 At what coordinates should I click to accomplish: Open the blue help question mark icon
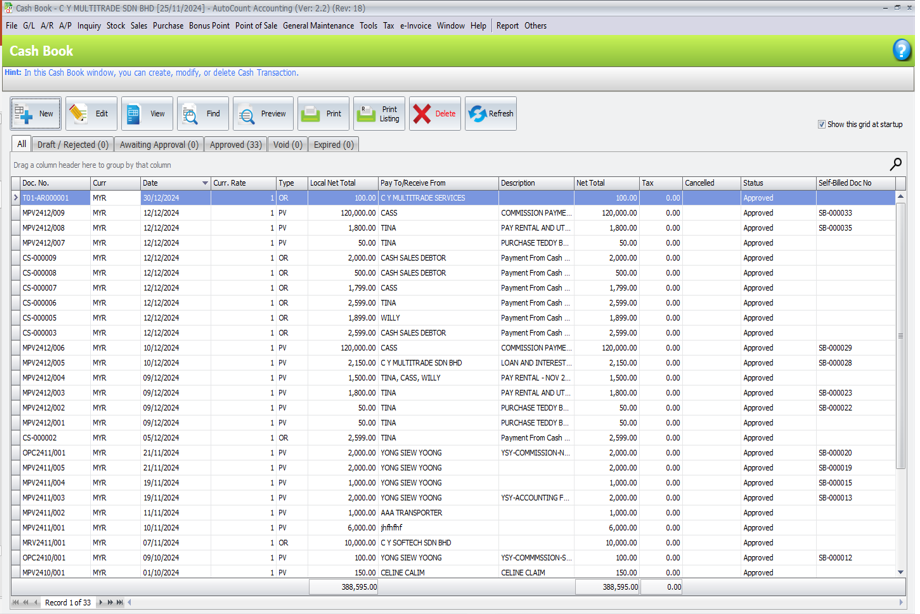(901, 51)
